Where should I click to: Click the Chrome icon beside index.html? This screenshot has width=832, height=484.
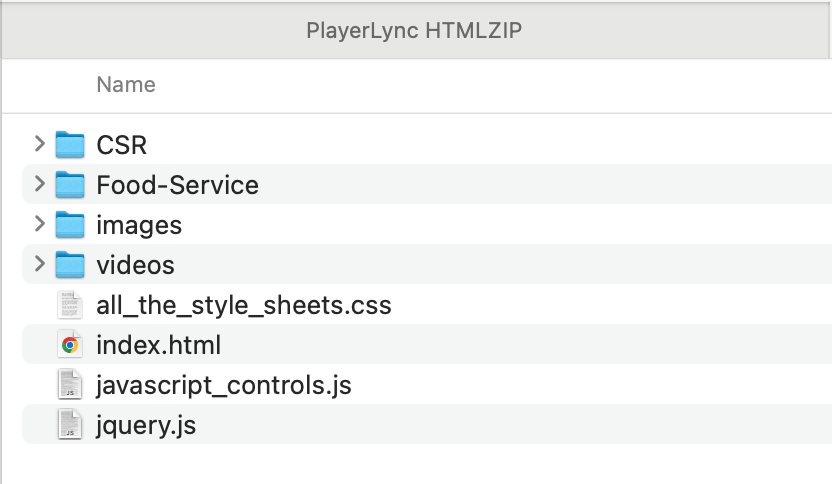[x=70, y=345]
